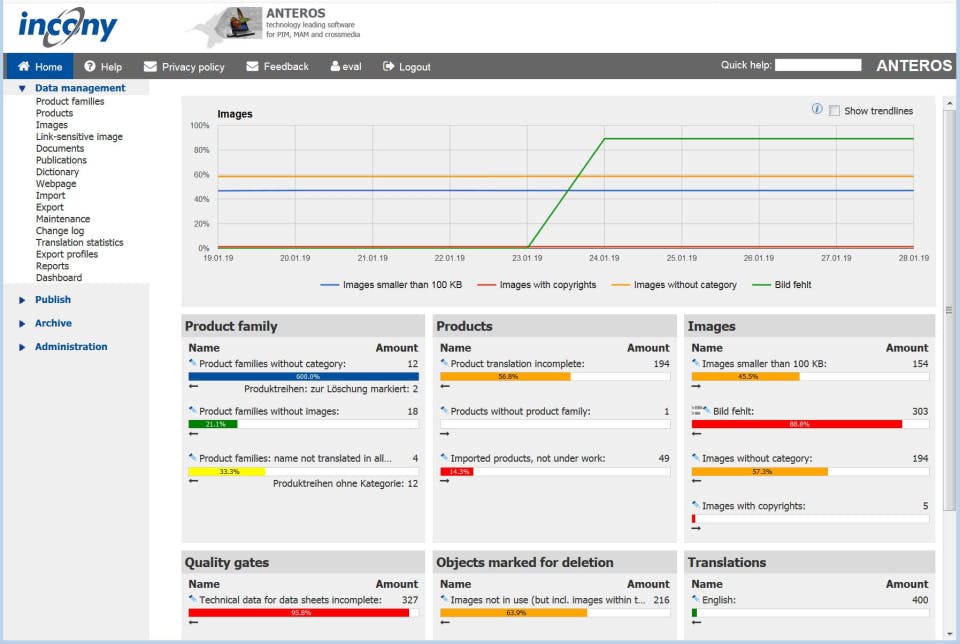Screen dimensions: 960x644
Task: Click the Technical data incomplete red progress bar
Action: coord(299,612)
